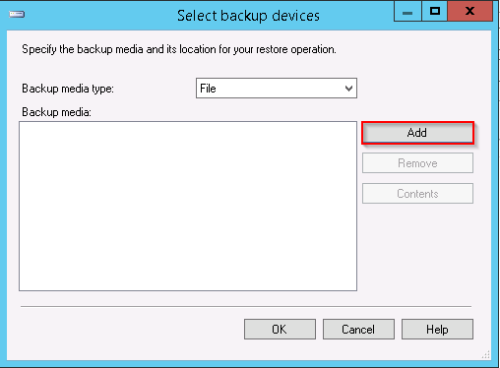The image size is (500, 368).
Task: Maximize the Select backup devices dialog
Action: coord(434,12)
